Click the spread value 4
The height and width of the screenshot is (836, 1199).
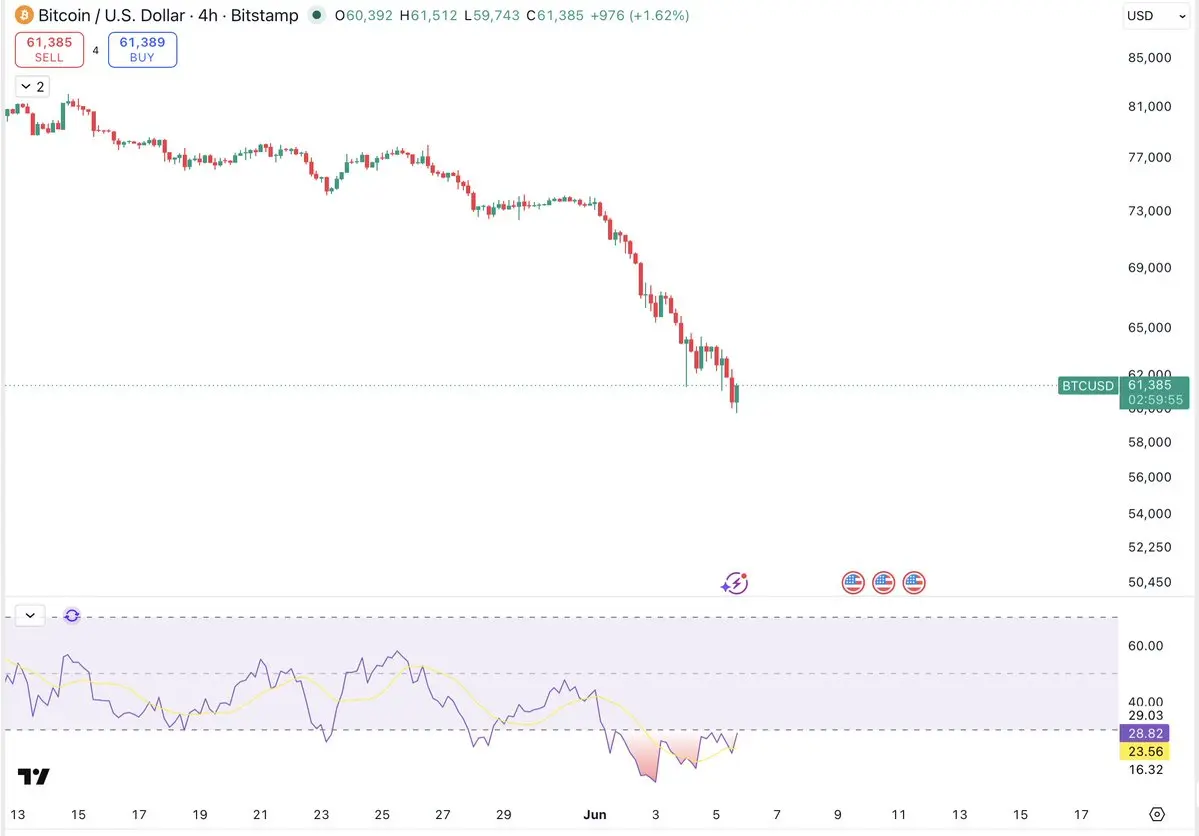[x=96, y=50]
